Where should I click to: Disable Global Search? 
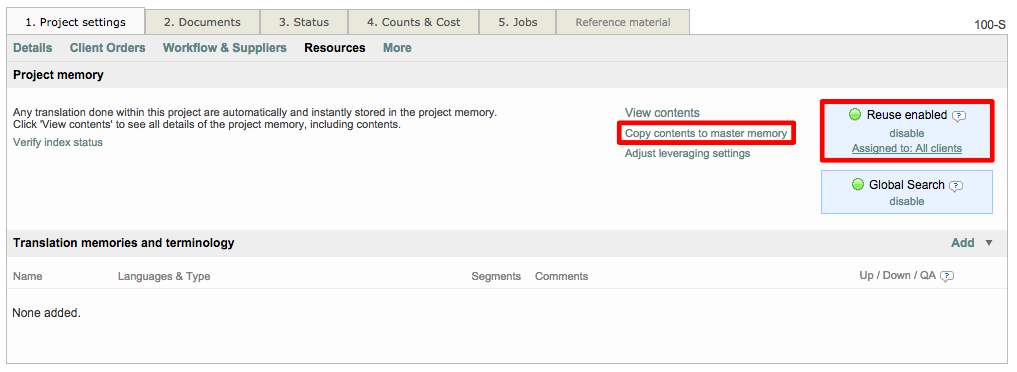pyautogui.click(x=907, y=201)
